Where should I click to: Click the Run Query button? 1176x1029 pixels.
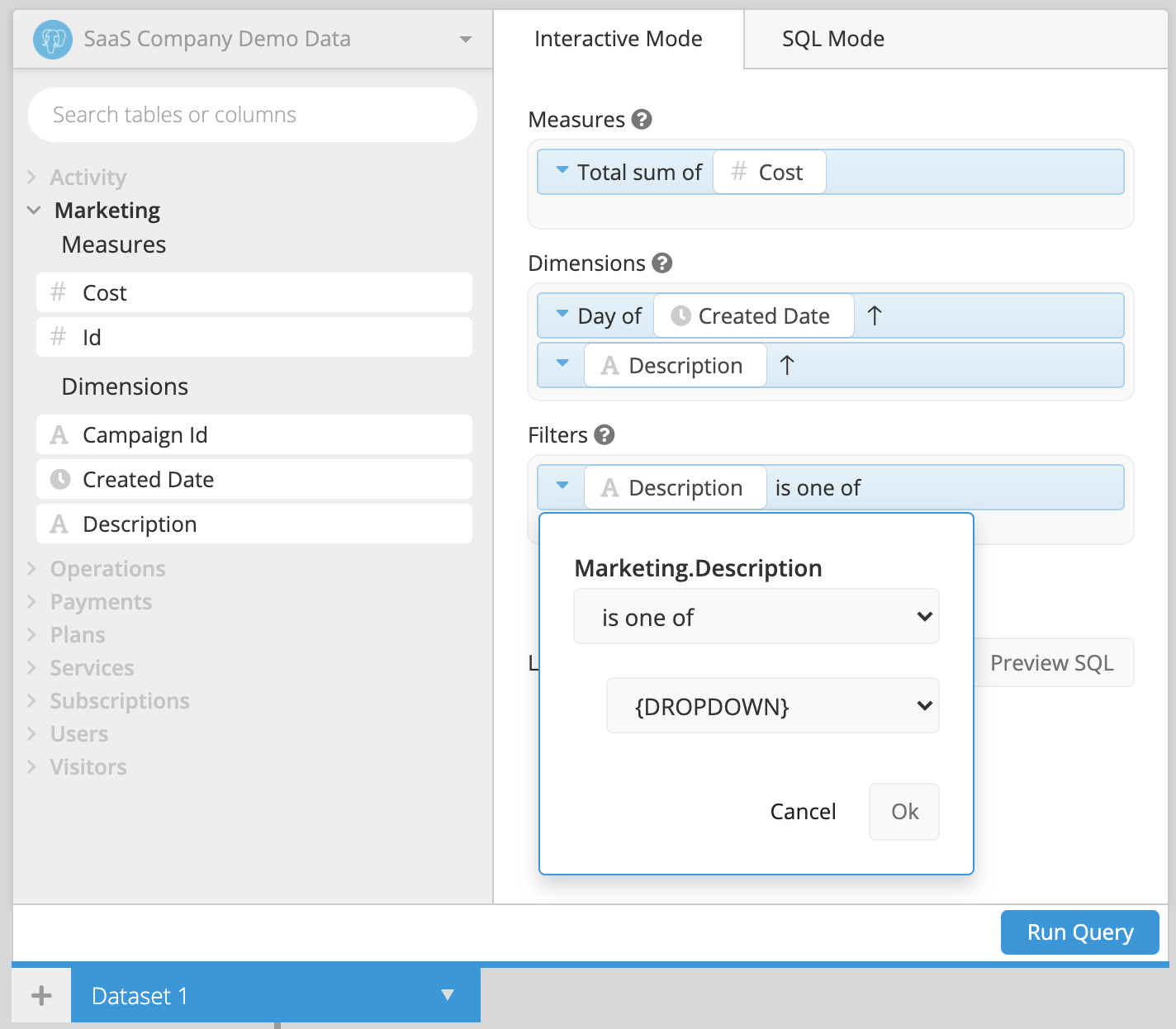[x=1080, y=932]
